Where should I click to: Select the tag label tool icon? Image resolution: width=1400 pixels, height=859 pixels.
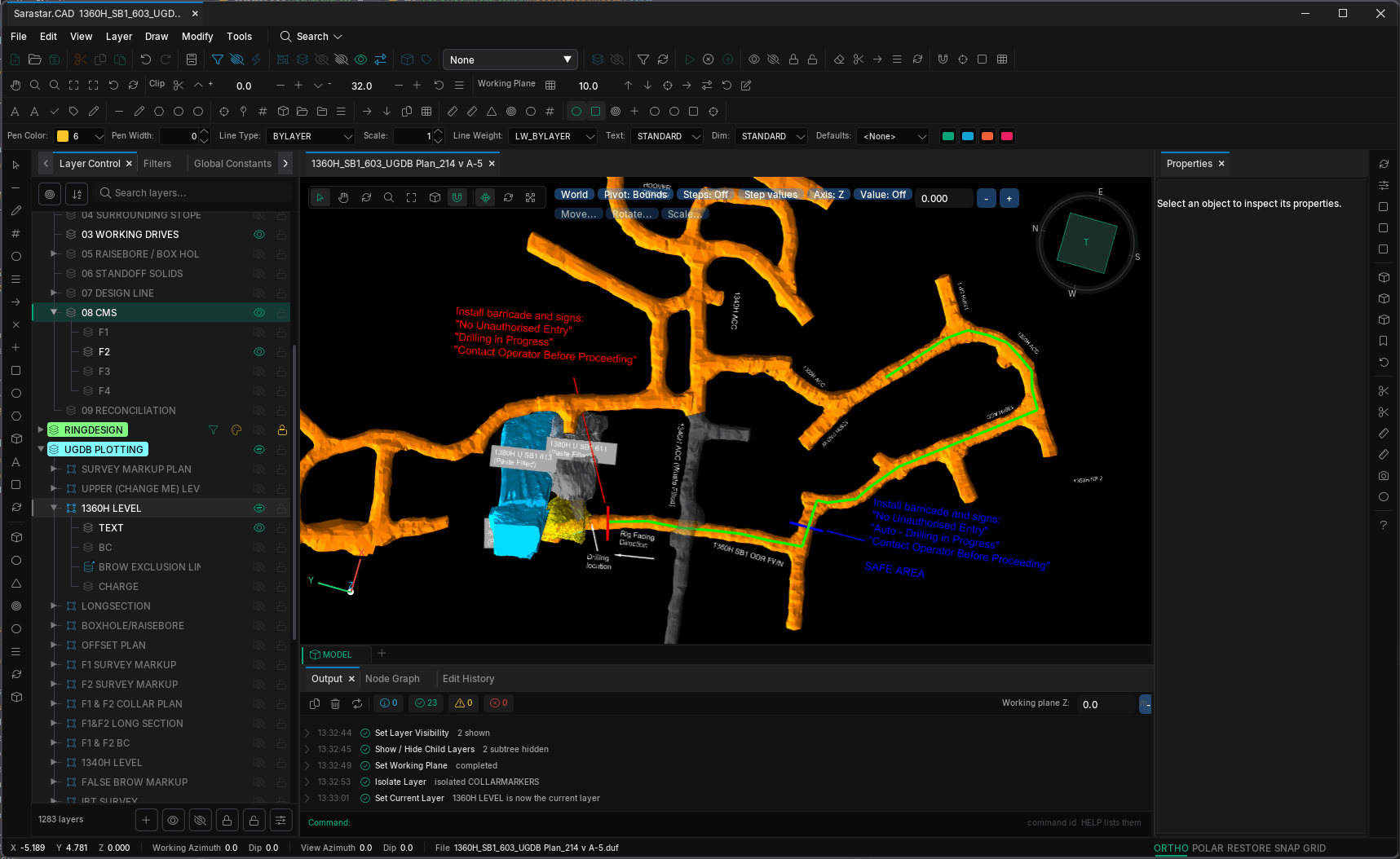pyautogui.click(x=73, y=112)
